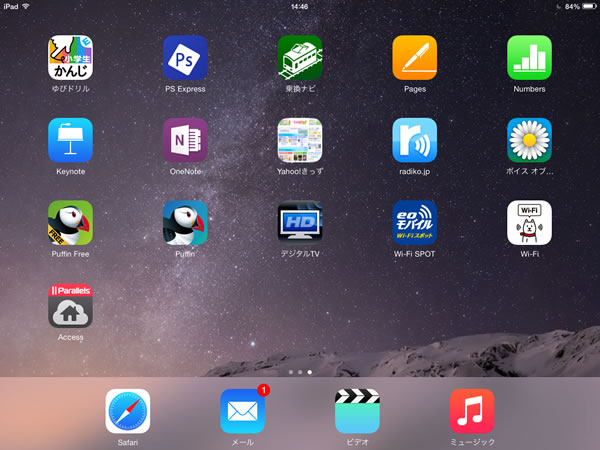Launch PS Express app

tap(185, 58)
